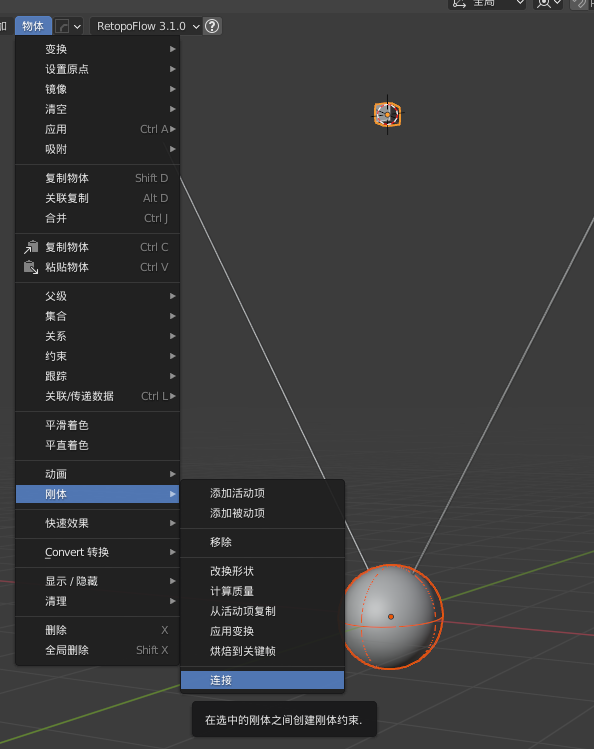594x749 pixels.
Task: Expand the 跟踪 submenu
Action: click(97, 376)
